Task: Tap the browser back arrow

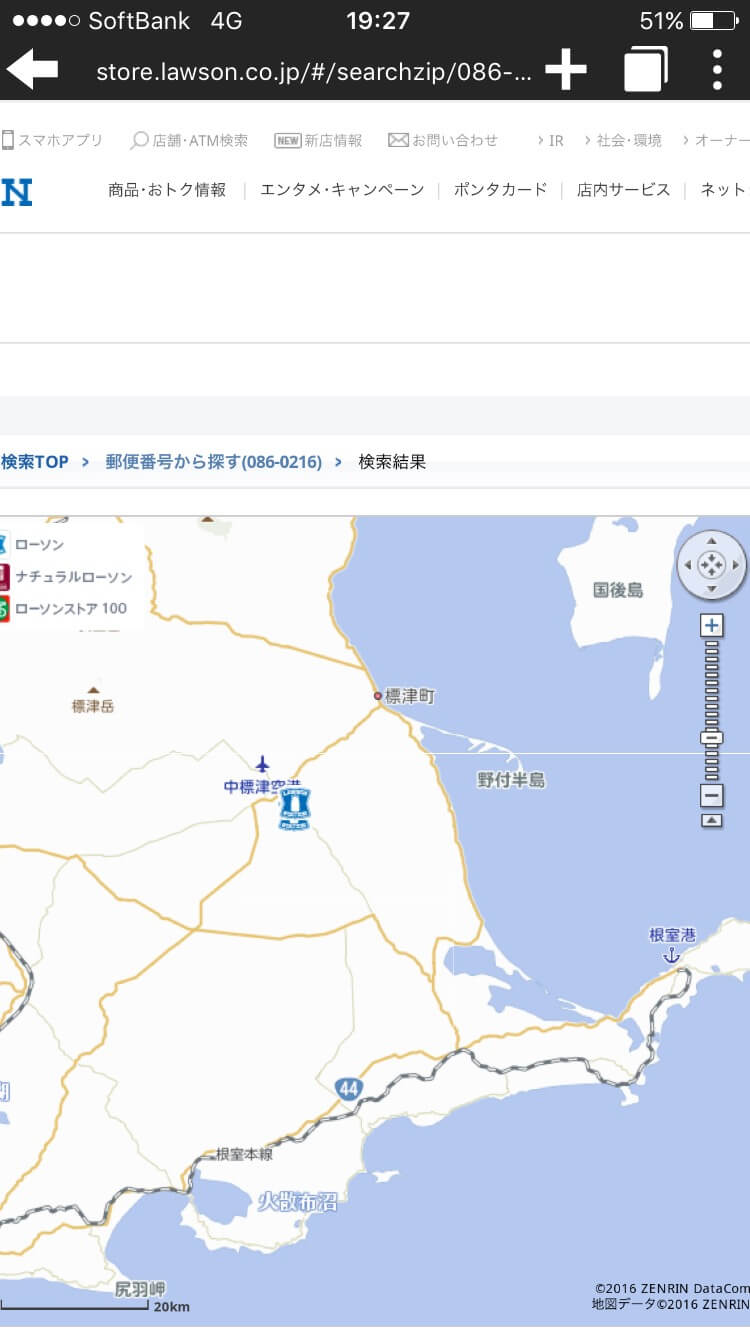Action: pyautogui.click(x=32, y=70)
